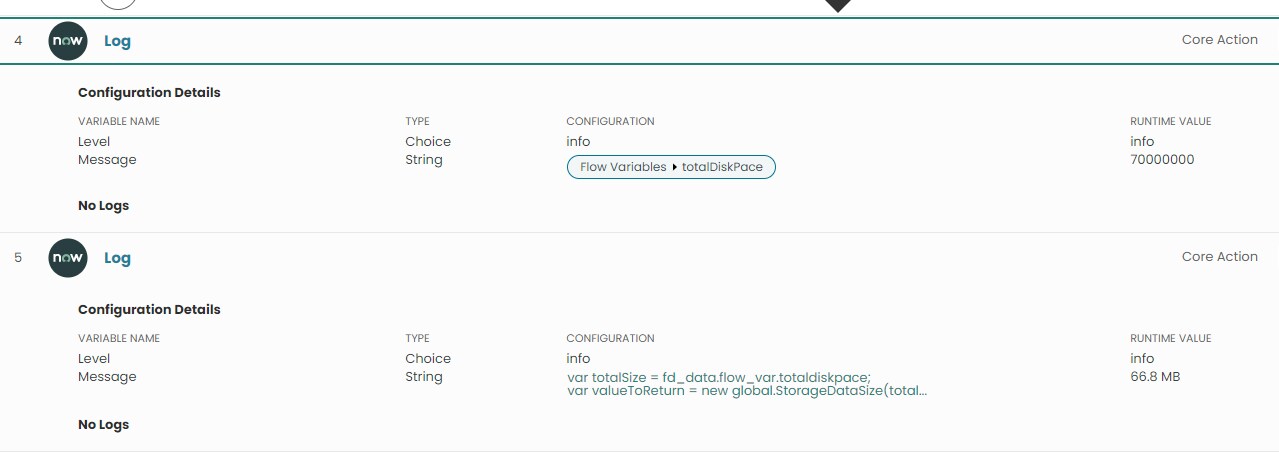Open the step 4 Log title link
1279x471 pixels.
pyautogui.click(x=117, y=41)
